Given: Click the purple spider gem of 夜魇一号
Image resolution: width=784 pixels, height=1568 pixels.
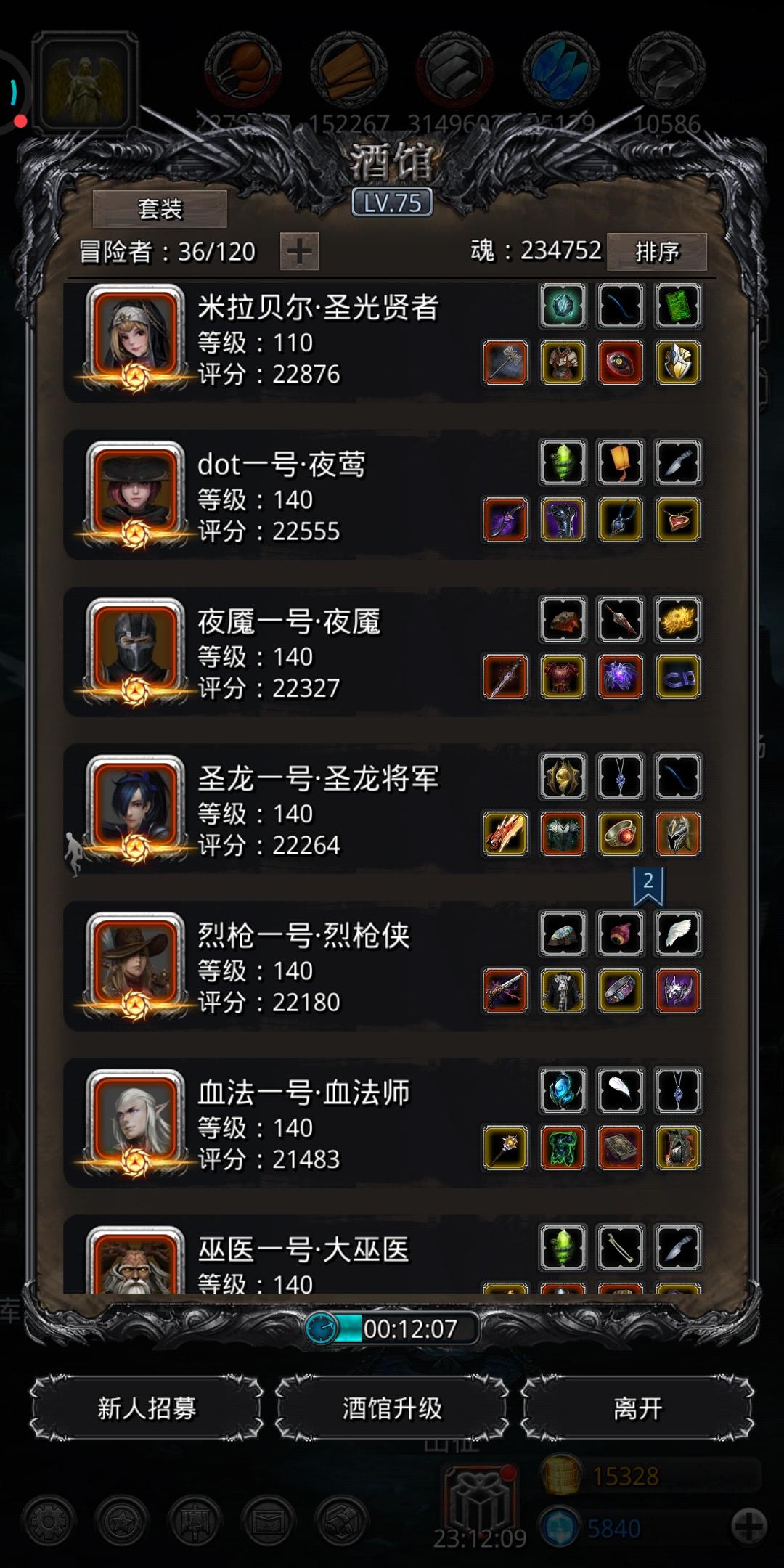Looking at the screenshot, I should tap(621, 677).
